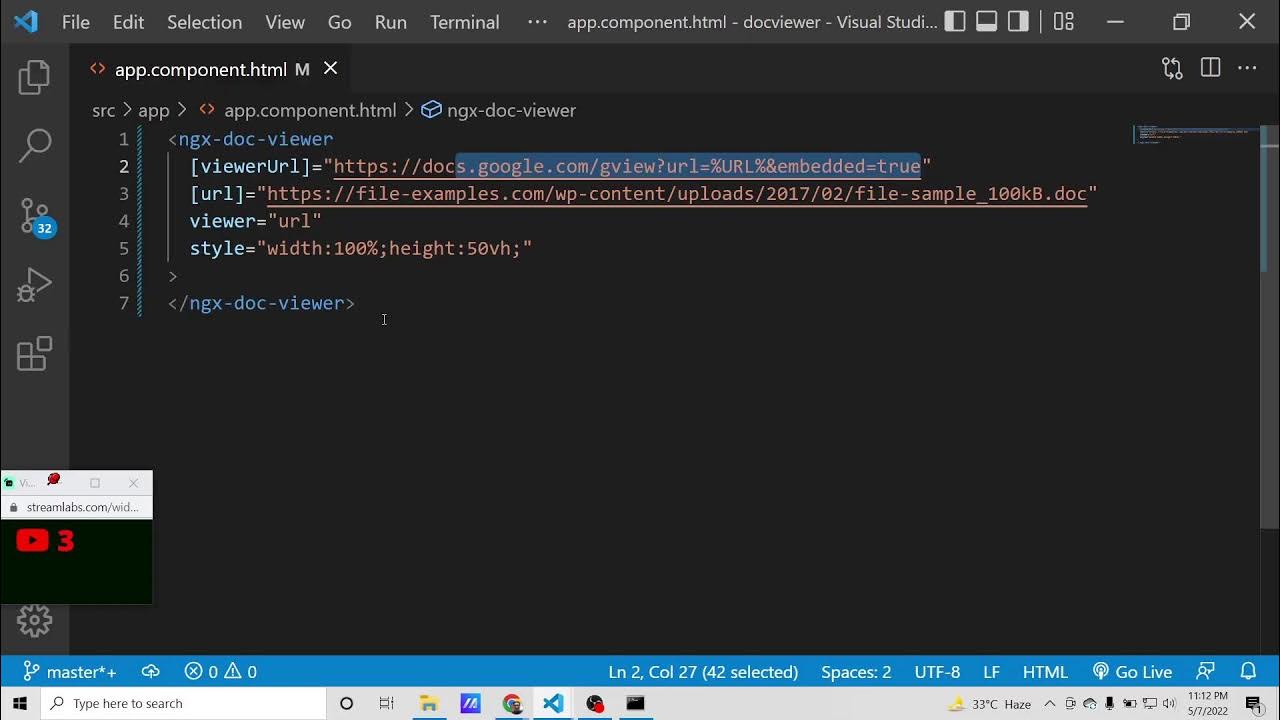The image size is (1280, 720).
Task: Open the Explorer view in activity bar
Action: pos(34,77)
